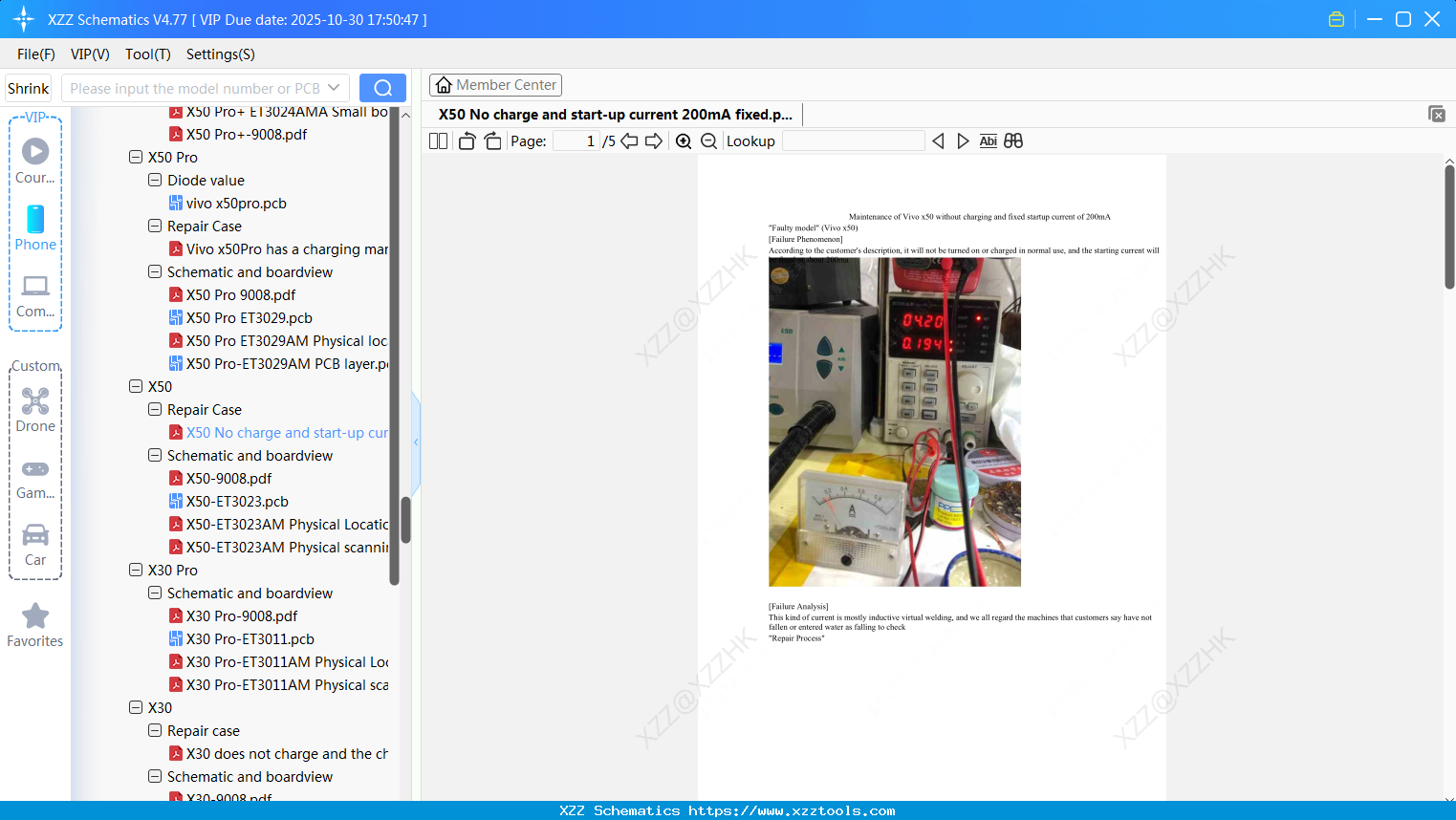
Task: Collapse Schematic and boardview under X50
Action: tap(155, 455)
